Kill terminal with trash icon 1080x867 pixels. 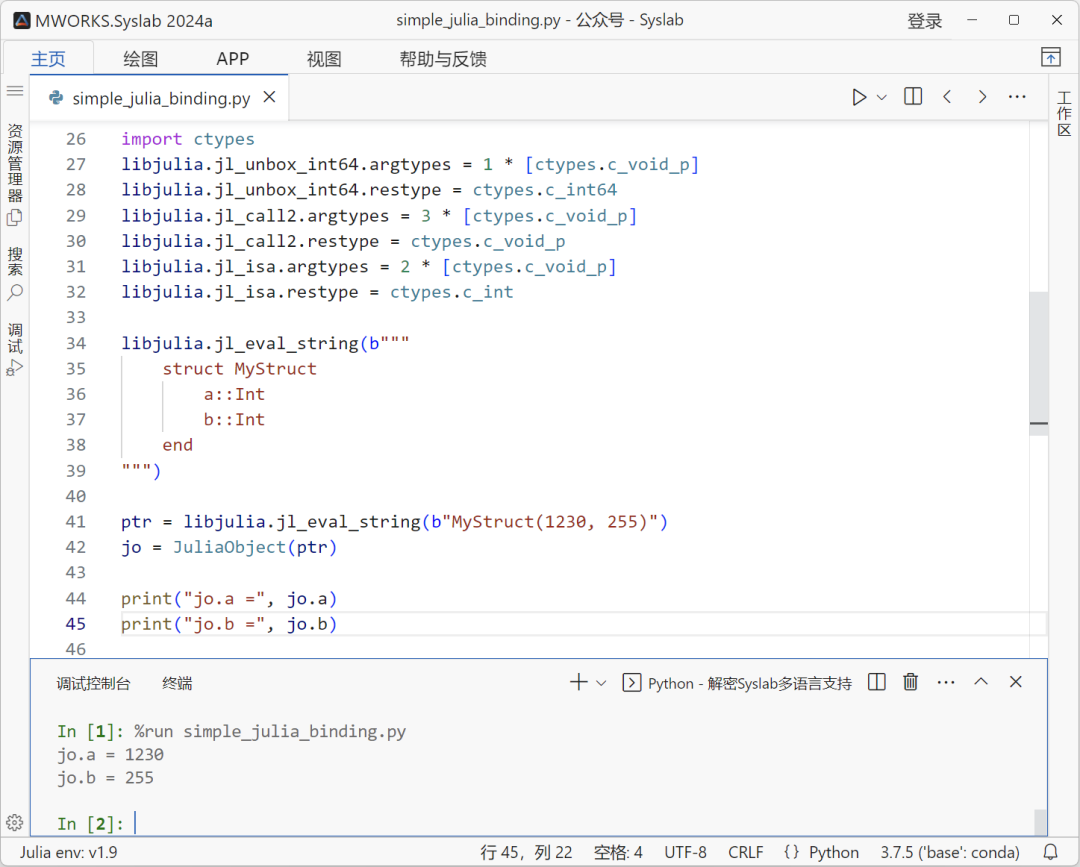911,682
